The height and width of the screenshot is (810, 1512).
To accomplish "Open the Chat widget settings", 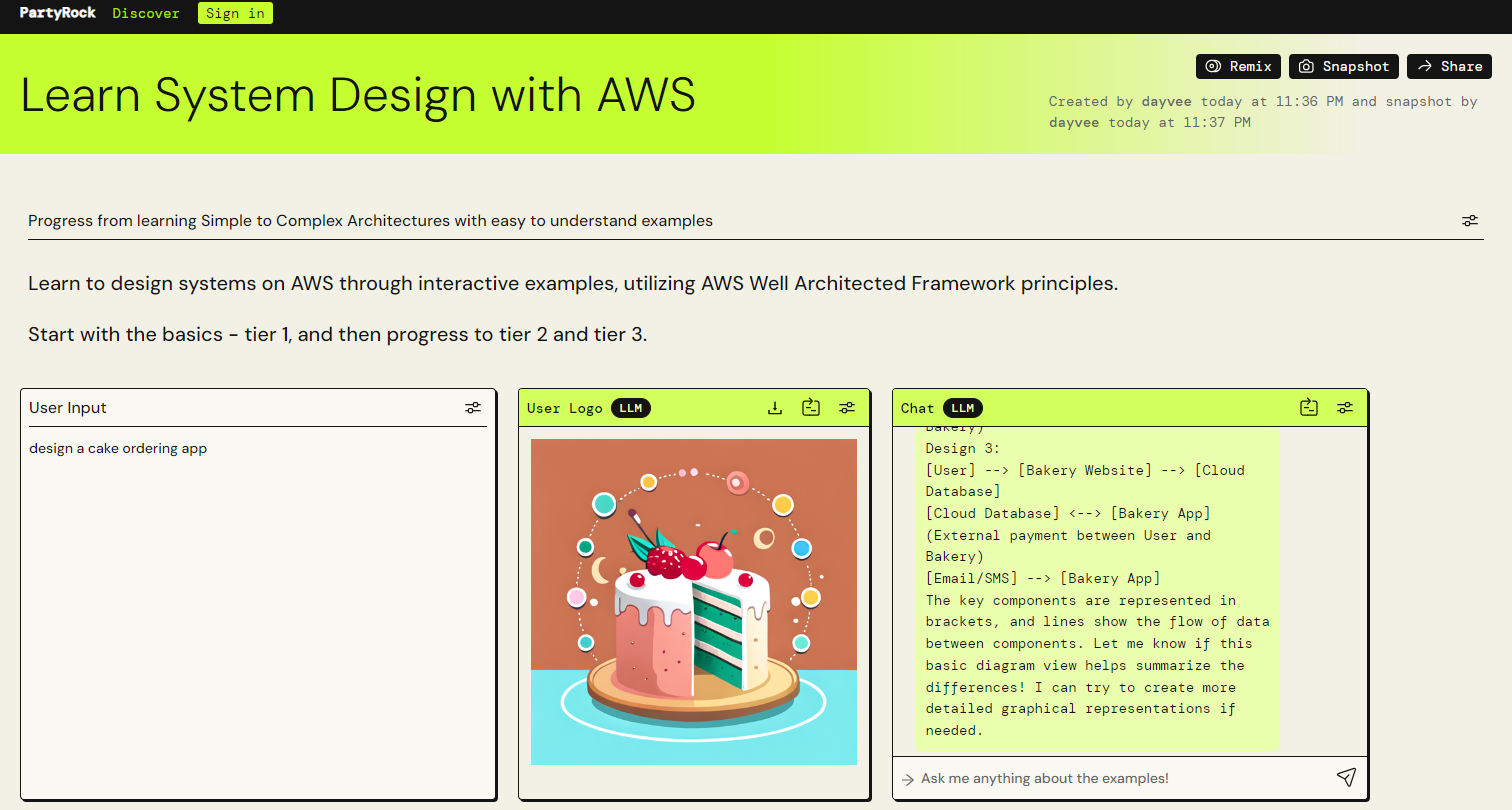I will tap(1345, 407).
